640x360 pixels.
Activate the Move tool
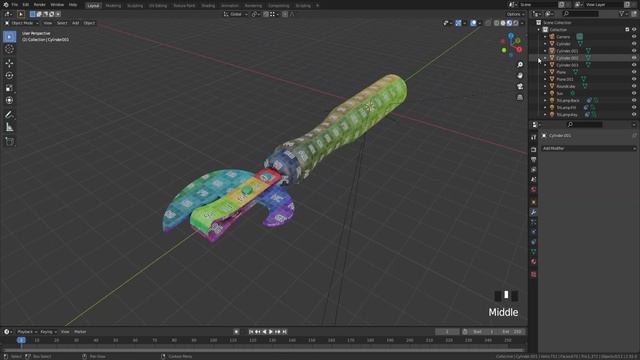click(x=9, y=63)
